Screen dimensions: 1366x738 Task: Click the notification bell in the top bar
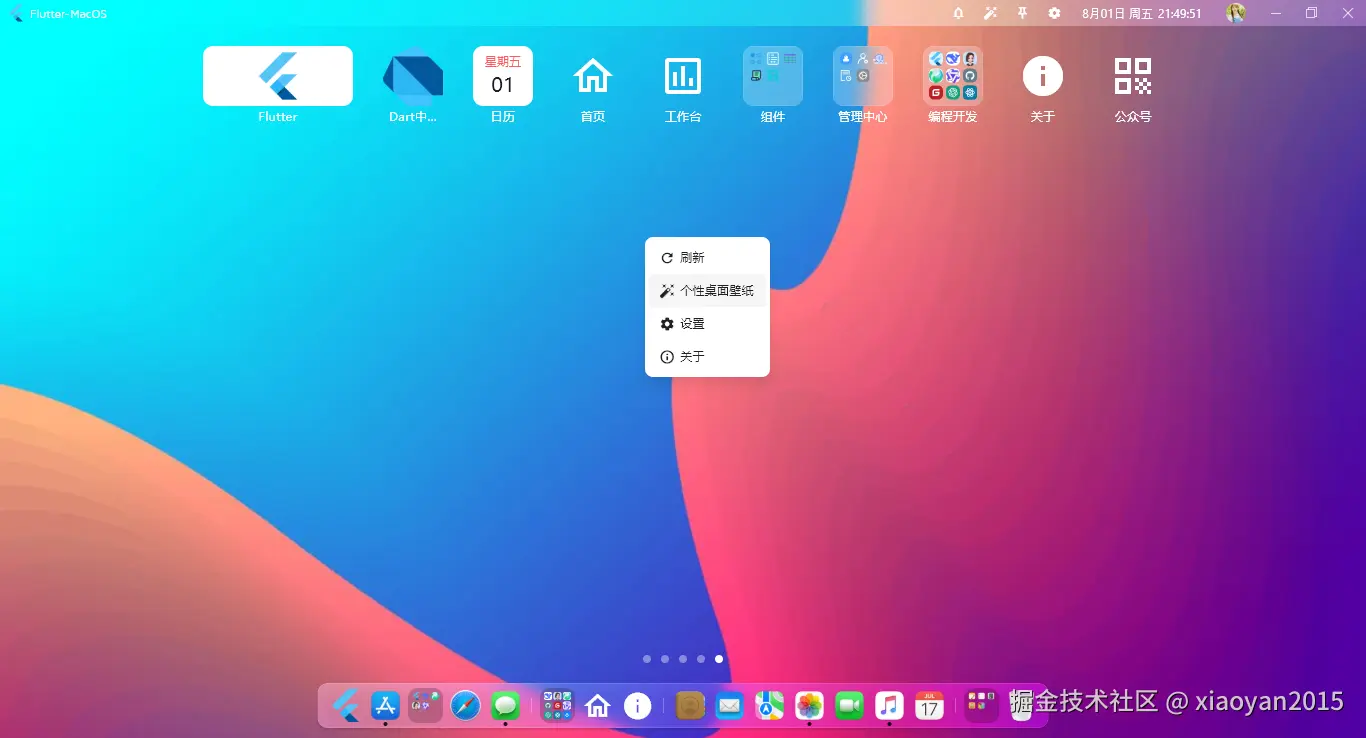(x=957, y=13)
